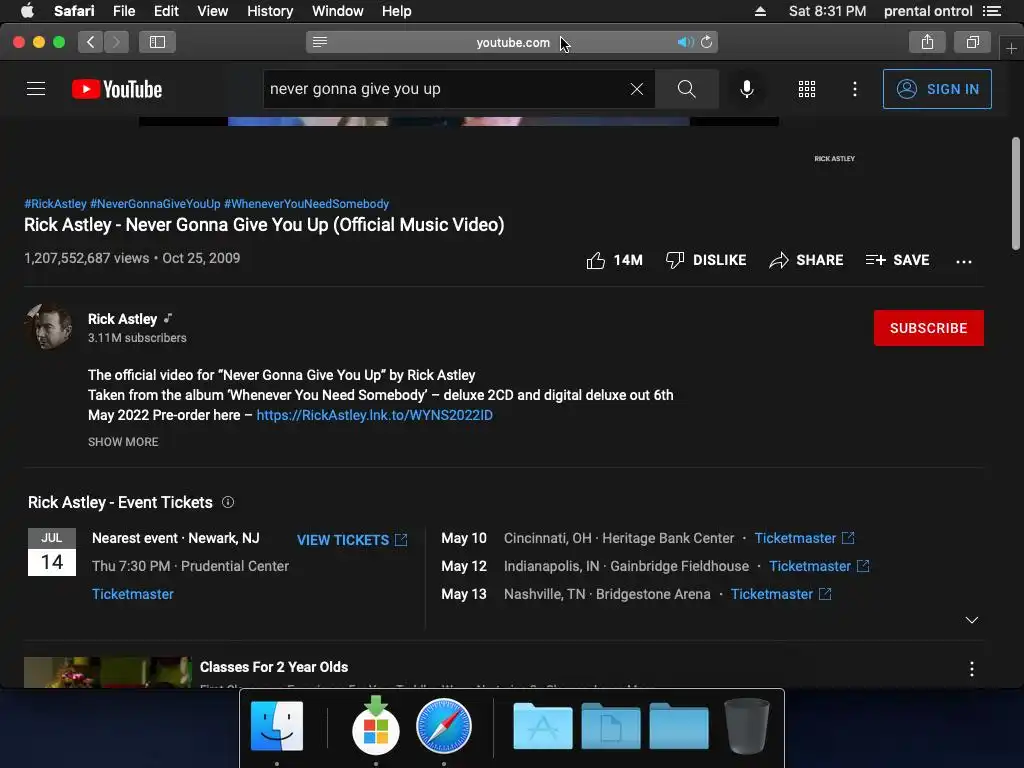Go to the YouTube home logo

(117, 89)
